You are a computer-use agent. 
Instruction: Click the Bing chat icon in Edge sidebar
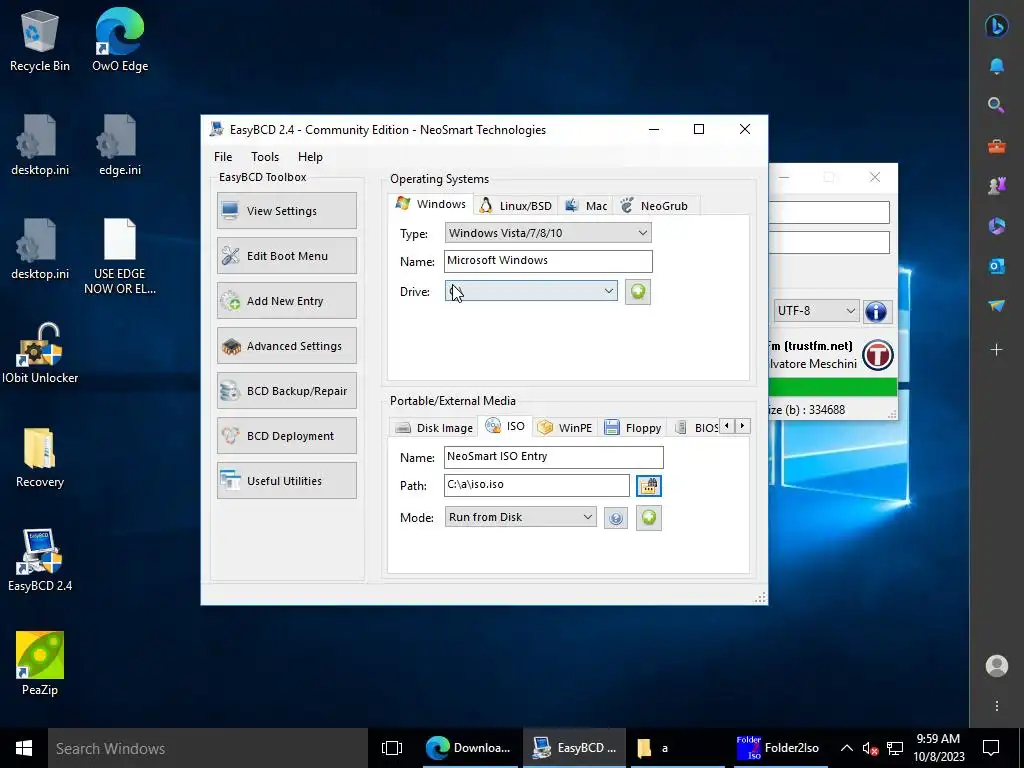point(997,26)
